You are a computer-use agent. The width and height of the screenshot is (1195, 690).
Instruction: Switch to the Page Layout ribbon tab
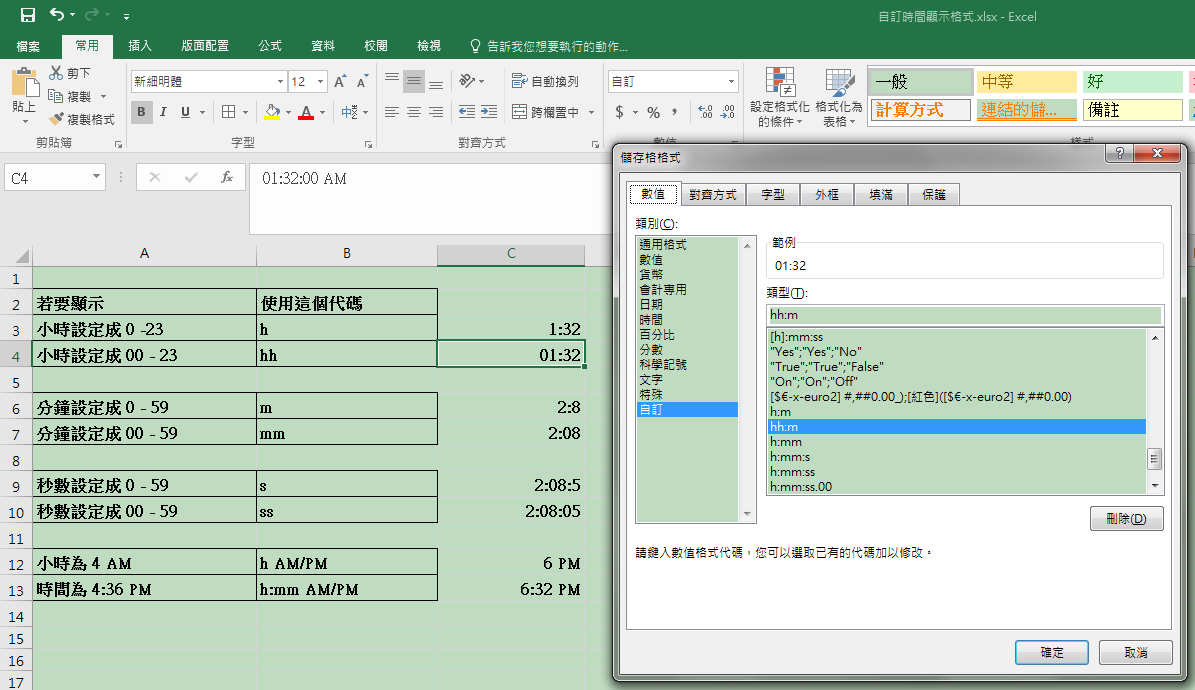point(205,47)
